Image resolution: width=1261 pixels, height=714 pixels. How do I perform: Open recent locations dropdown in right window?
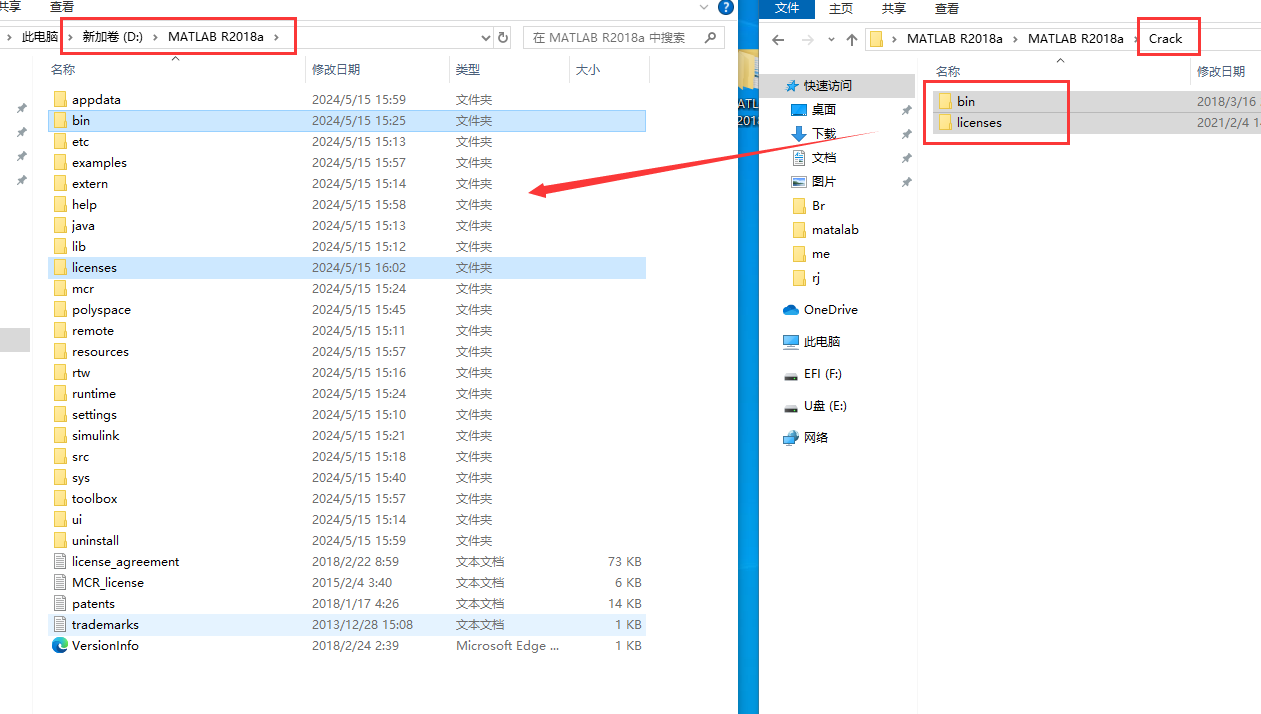pos(831,40)
